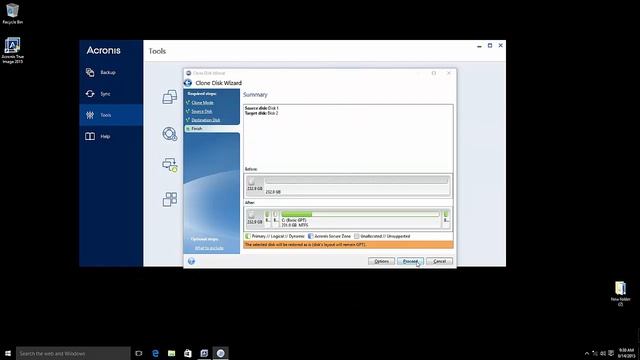Maximize the Acronis main window
This screenshot has width=640, height=360.
point(490,46)
